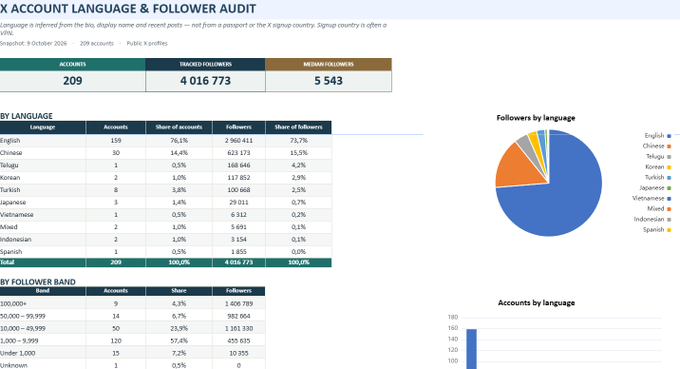Click the 'Language' column header
This screenshot has height=369, width=680.
click(x=42, y=127)
